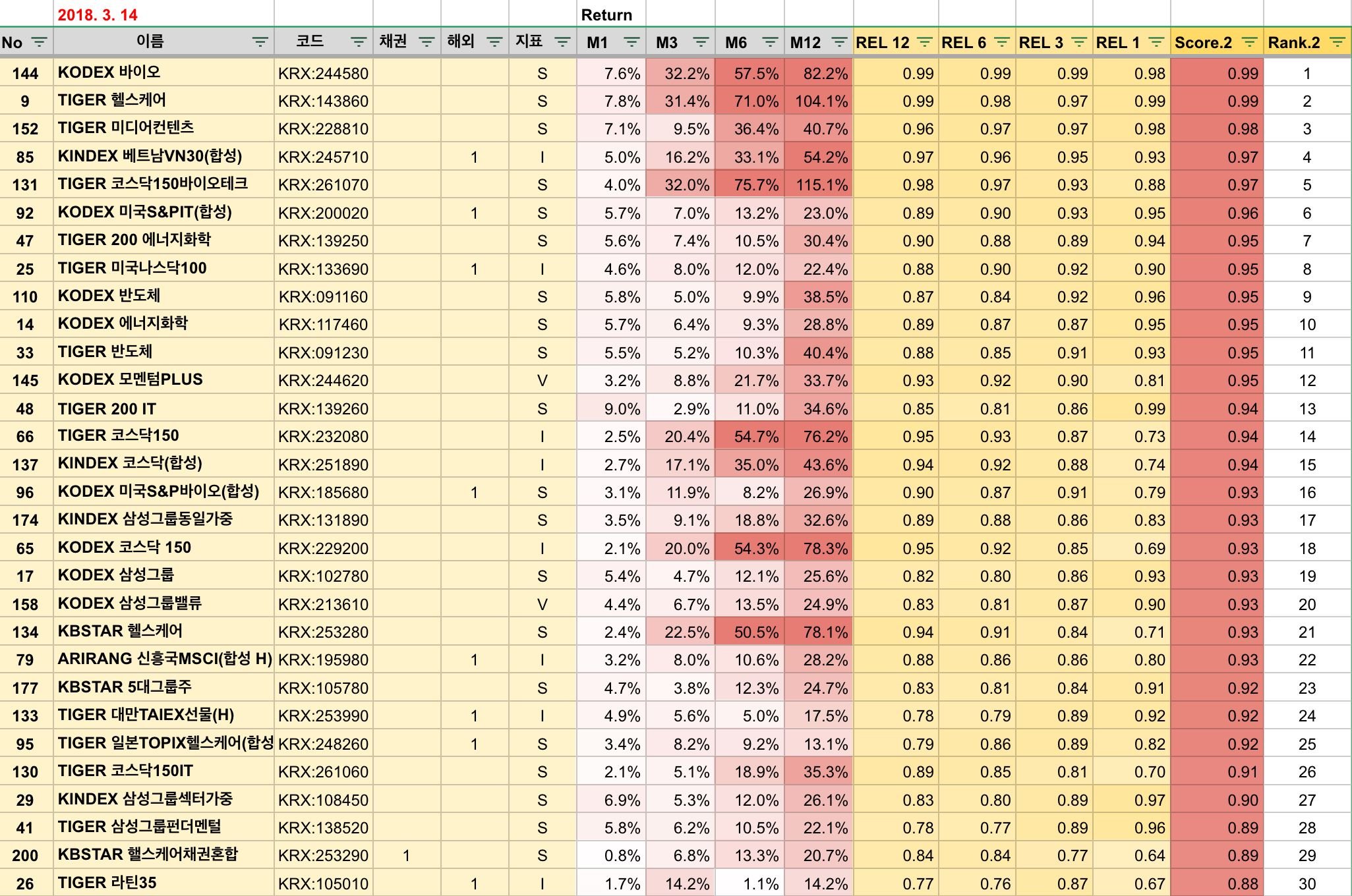Open the filter icon on the REL 12 column
This screenshot has width=1352, height=896.
[x=925, y=43]
